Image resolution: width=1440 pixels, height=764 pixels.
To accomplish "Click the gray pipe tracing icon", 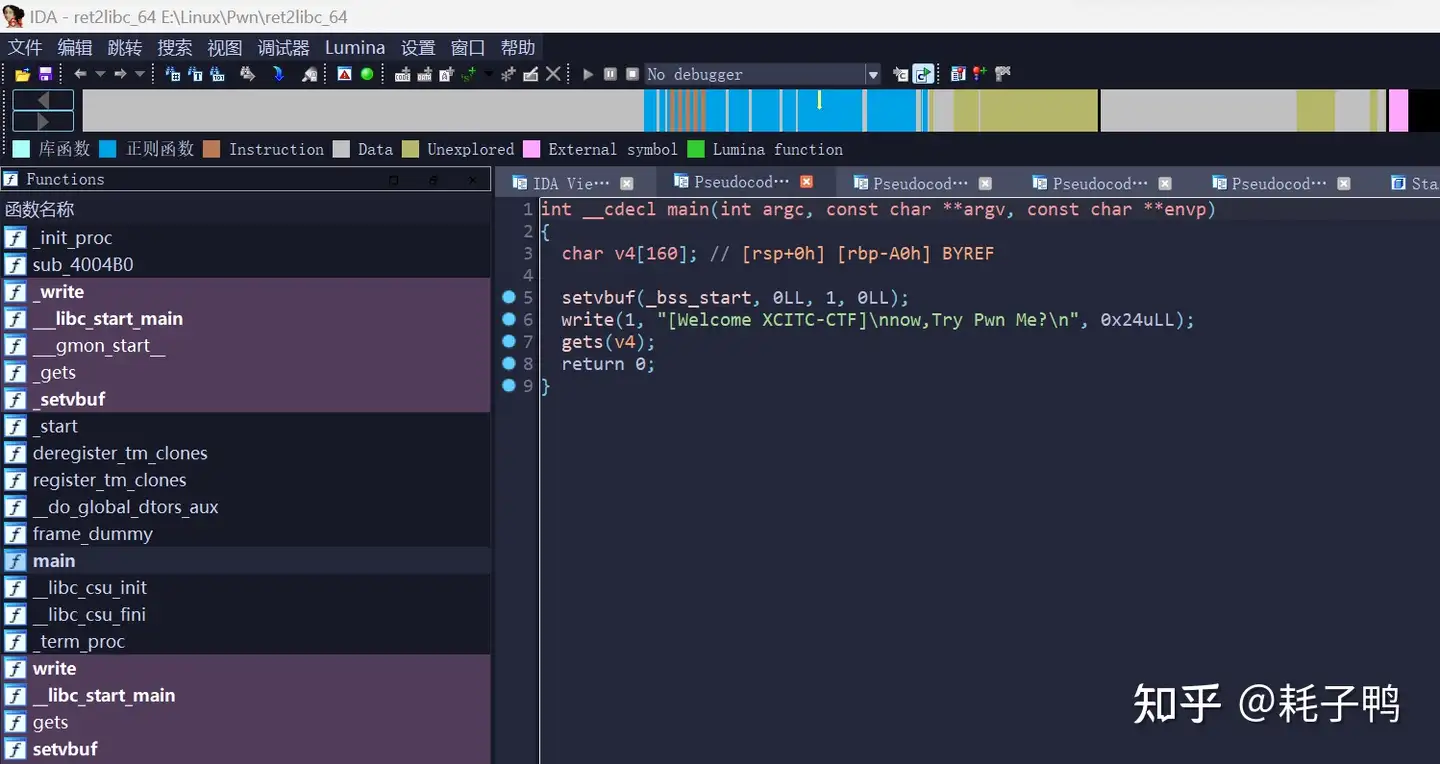I will 1003,74.
